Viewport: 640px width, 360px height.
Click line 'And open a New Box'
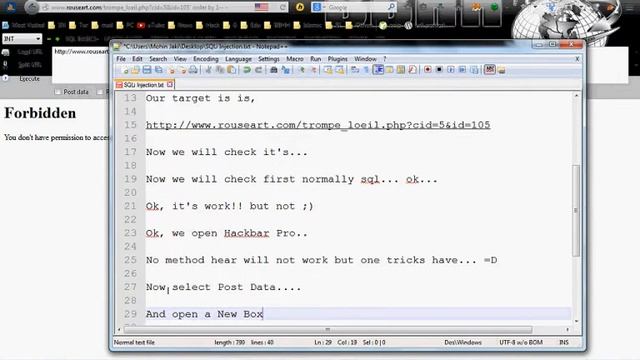204,314
